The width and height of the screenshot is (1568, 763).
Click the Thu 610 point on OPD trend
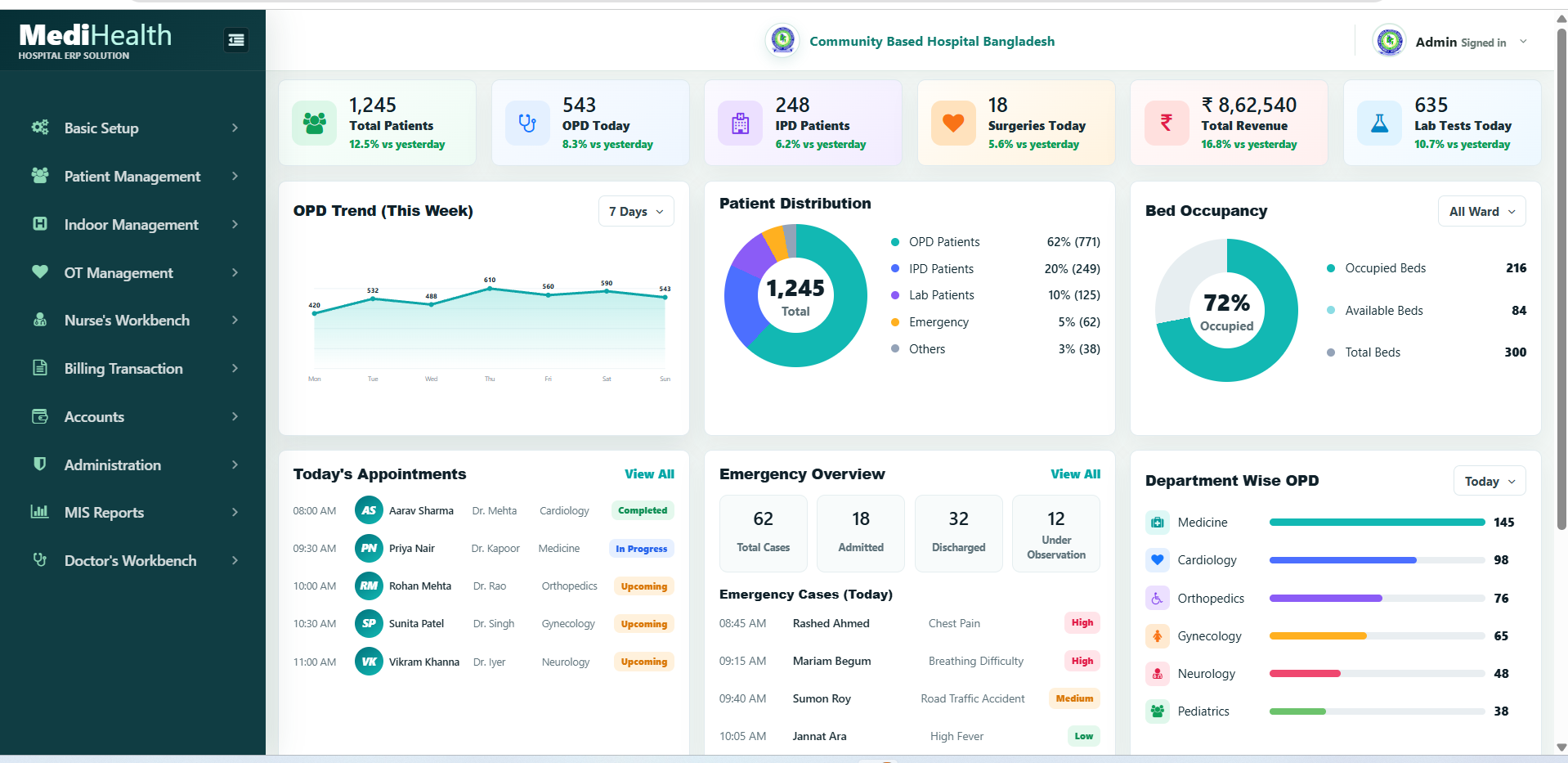coord(490,288)
